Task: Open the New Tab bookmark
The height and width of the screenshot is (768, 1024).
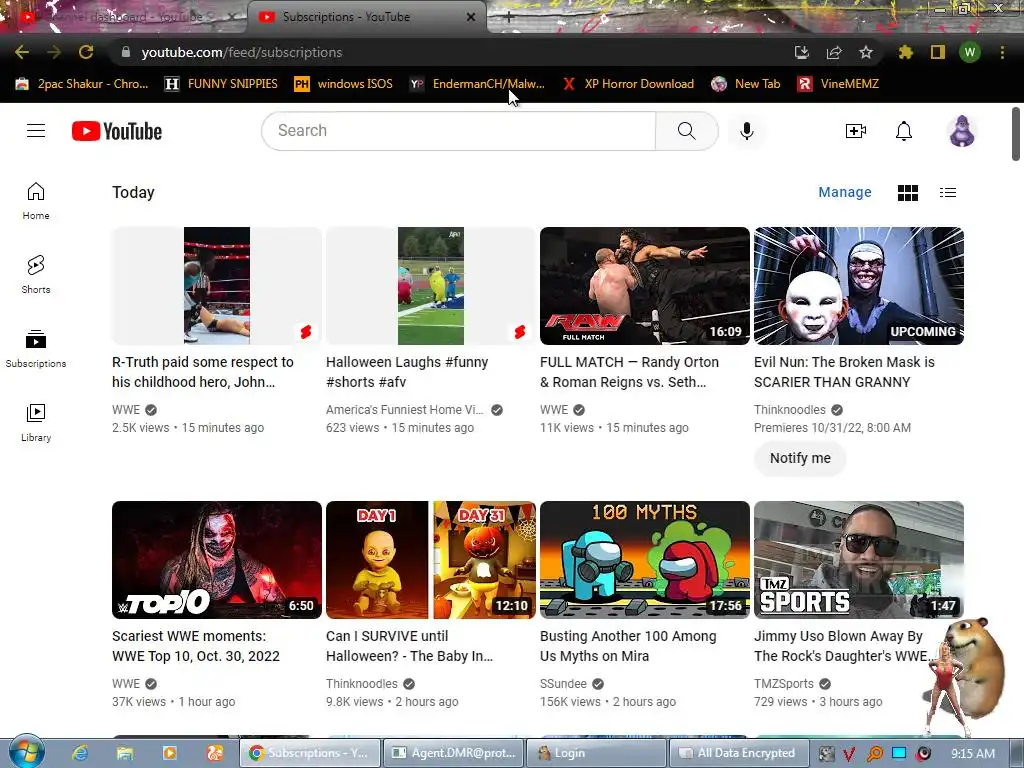Action: point(746,84)
